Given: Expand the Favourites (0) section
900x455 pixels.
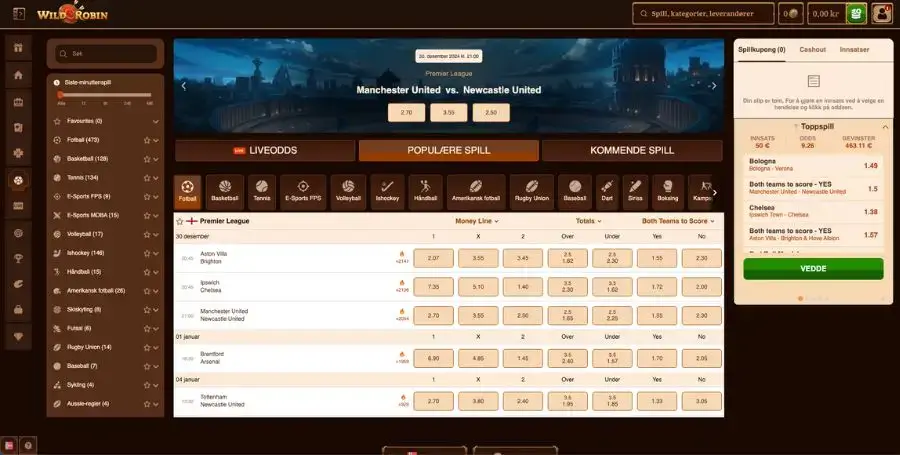Looking at the screenshot, I should coord(156,122).
